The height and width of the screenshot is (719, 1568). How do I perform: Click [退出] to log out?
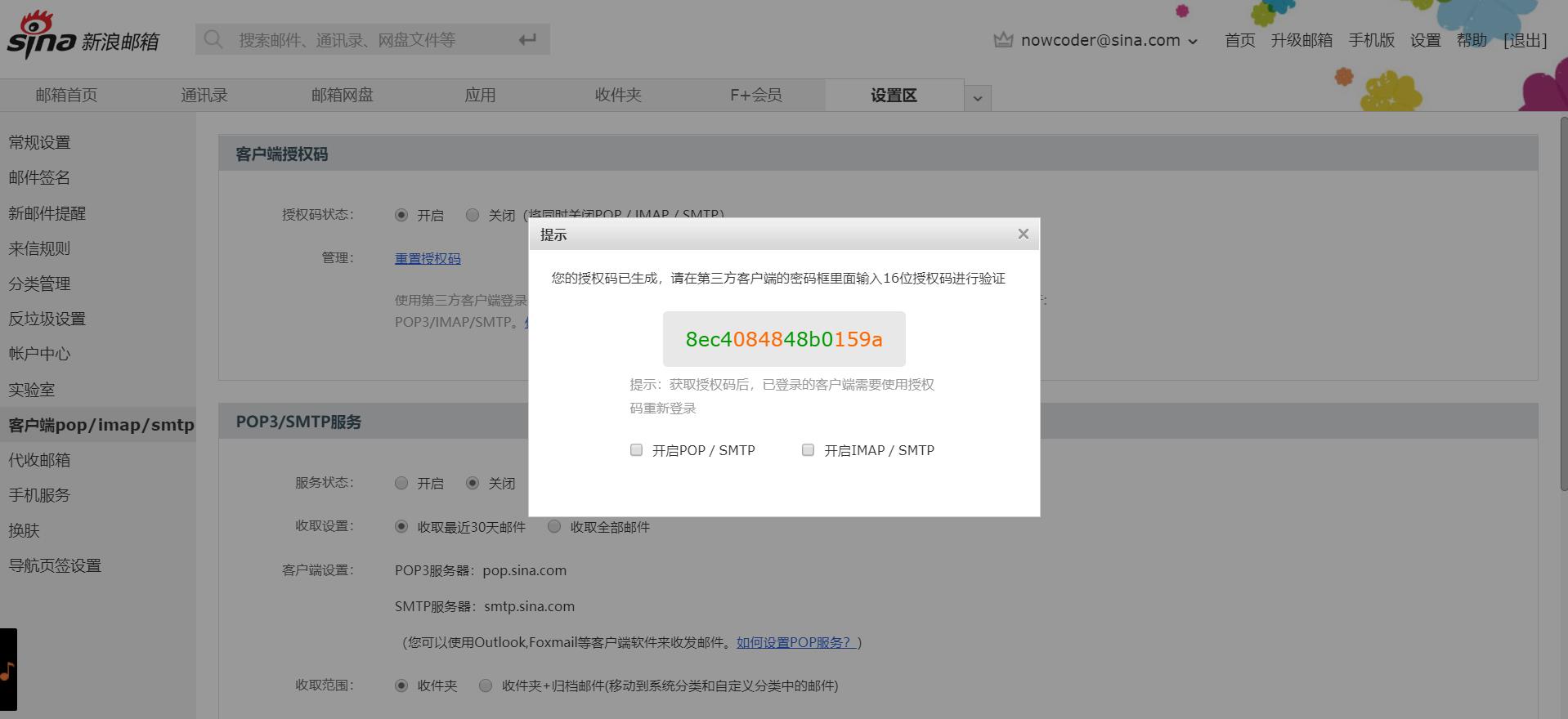click(1525, 40)
